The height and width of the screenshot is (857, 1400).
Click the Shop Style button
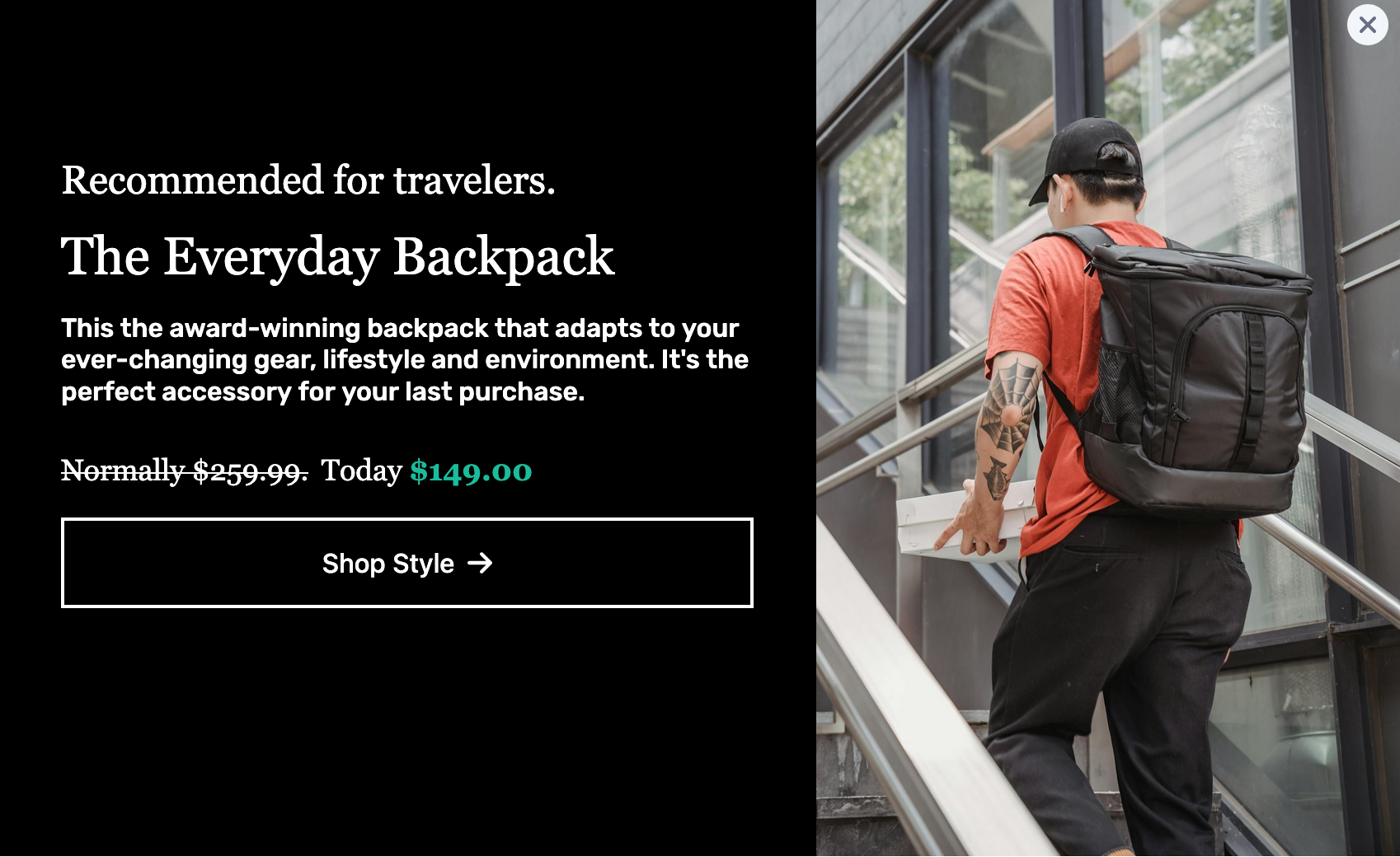(407, 563)
